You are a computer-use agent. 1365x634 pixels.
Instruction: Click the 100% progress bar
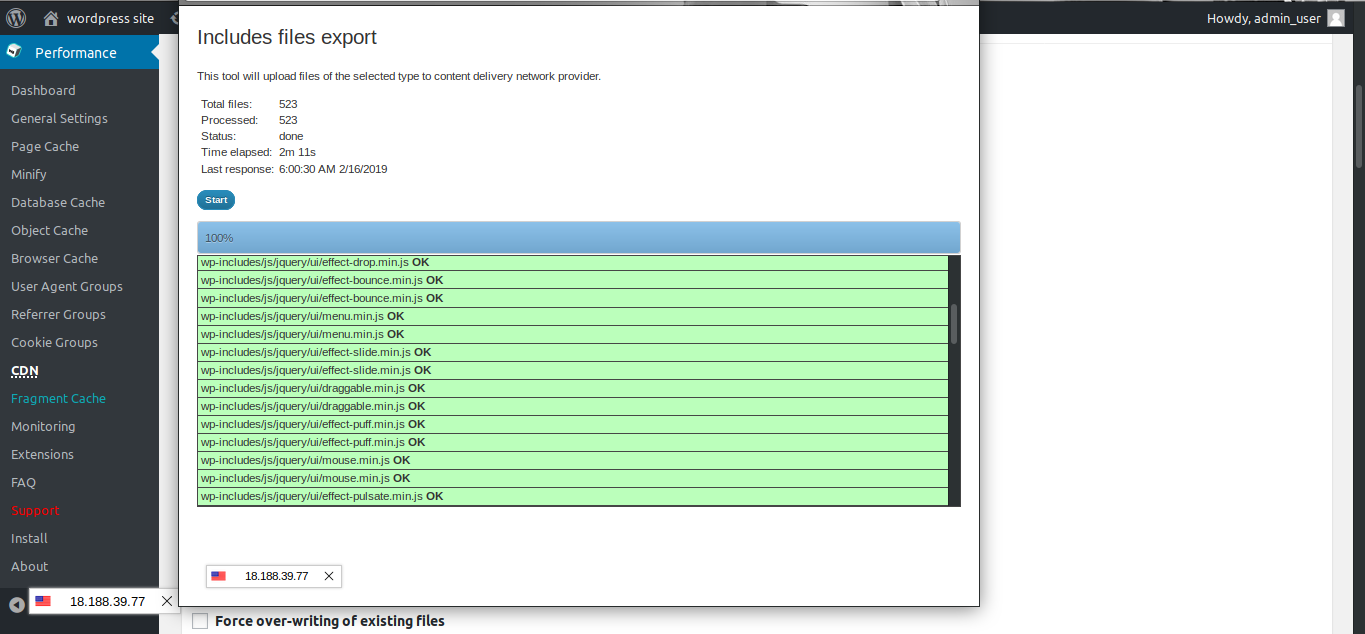click(578, 237)
